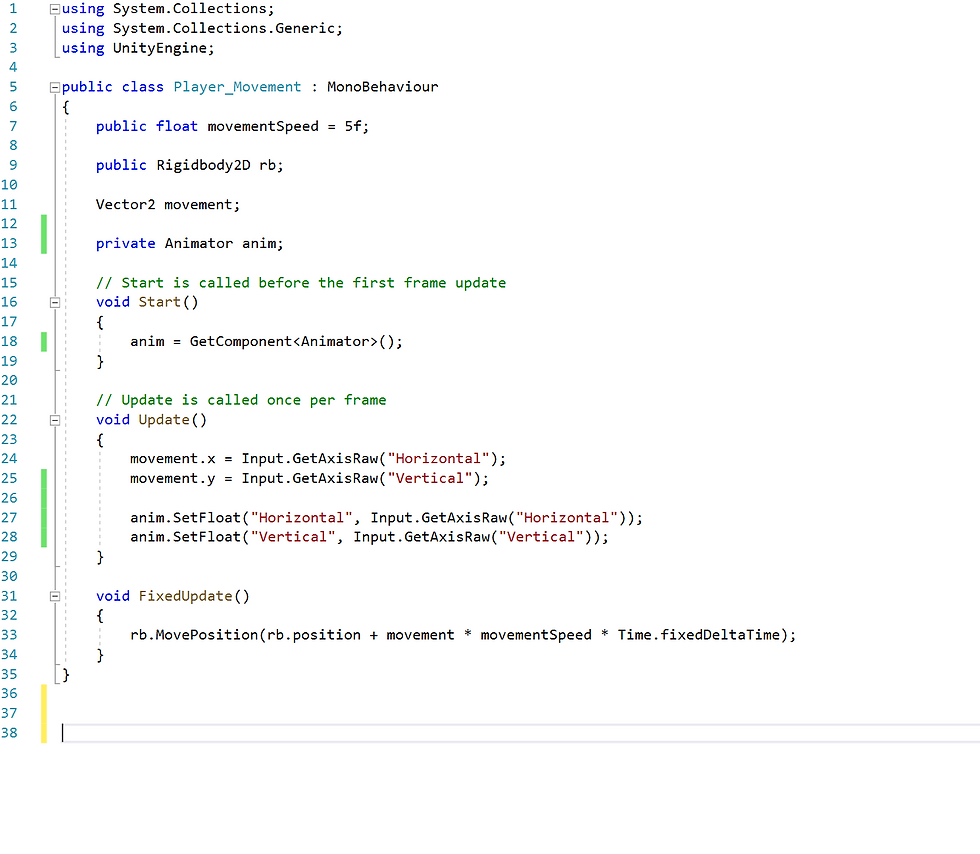Click the movementSpeed variable on line 7
The image size is (980, 854).
point(263,126)
